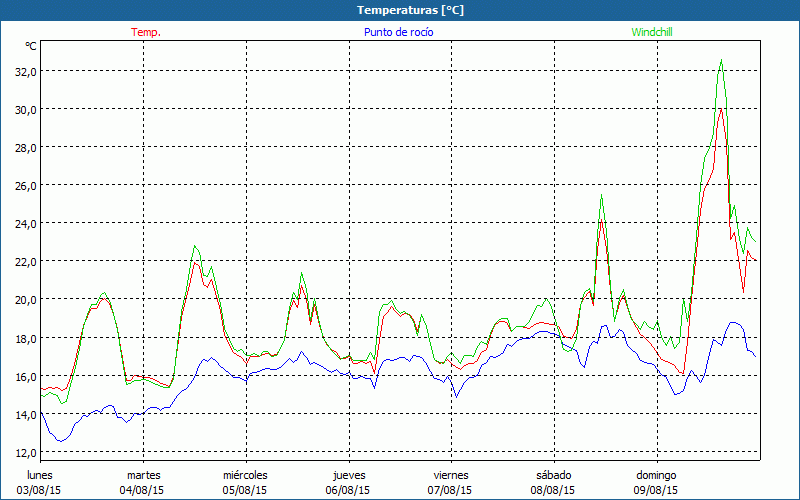Select the viernes 07/08/15 date marker
Screen dimensions: 800x500
coord(450,482)
